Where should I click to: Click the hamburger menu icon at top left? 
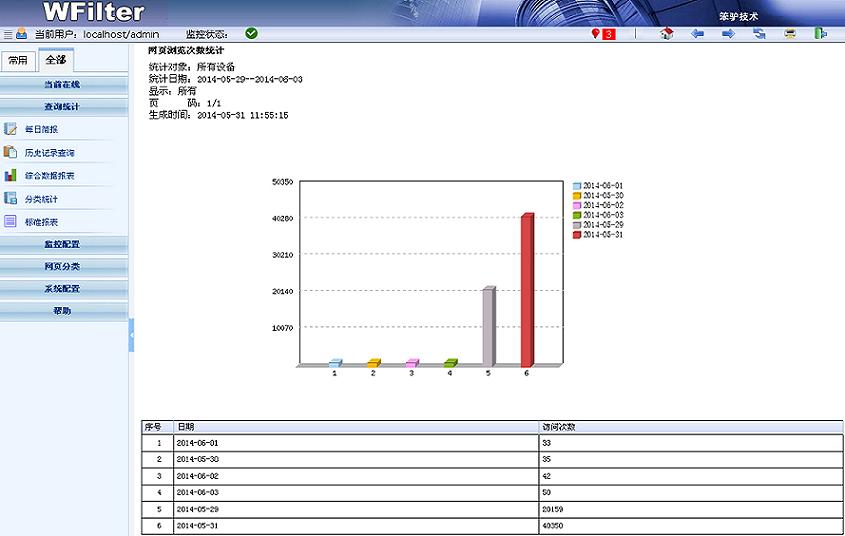tap(7, 34)
